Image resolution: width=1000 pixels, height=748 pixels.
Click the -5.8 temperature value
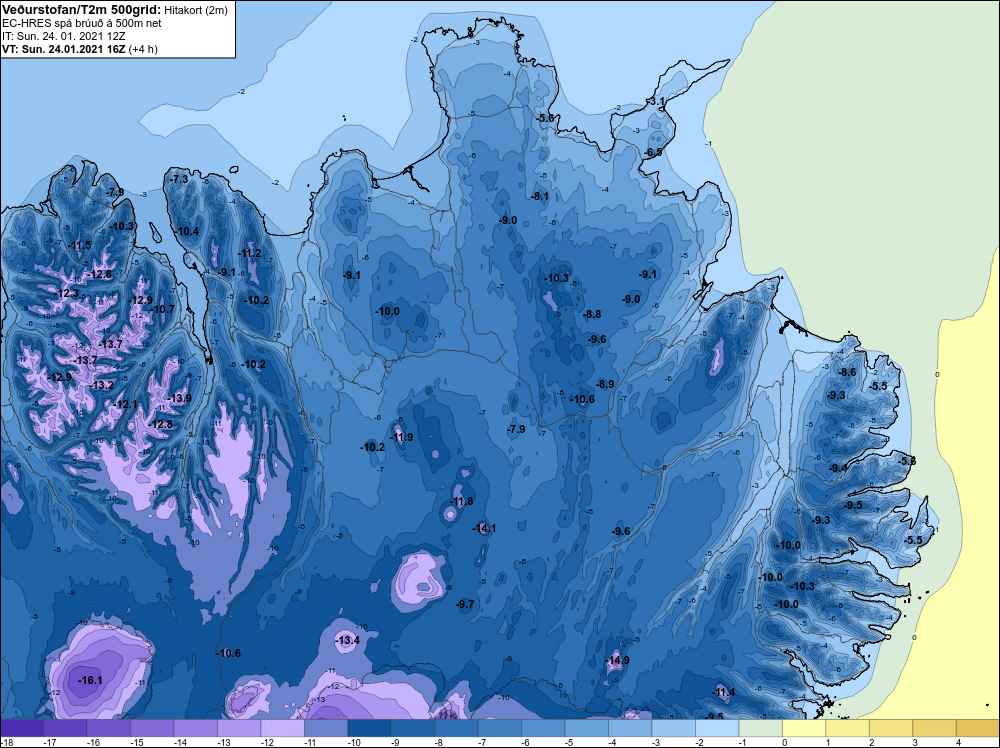pos(907,460)
